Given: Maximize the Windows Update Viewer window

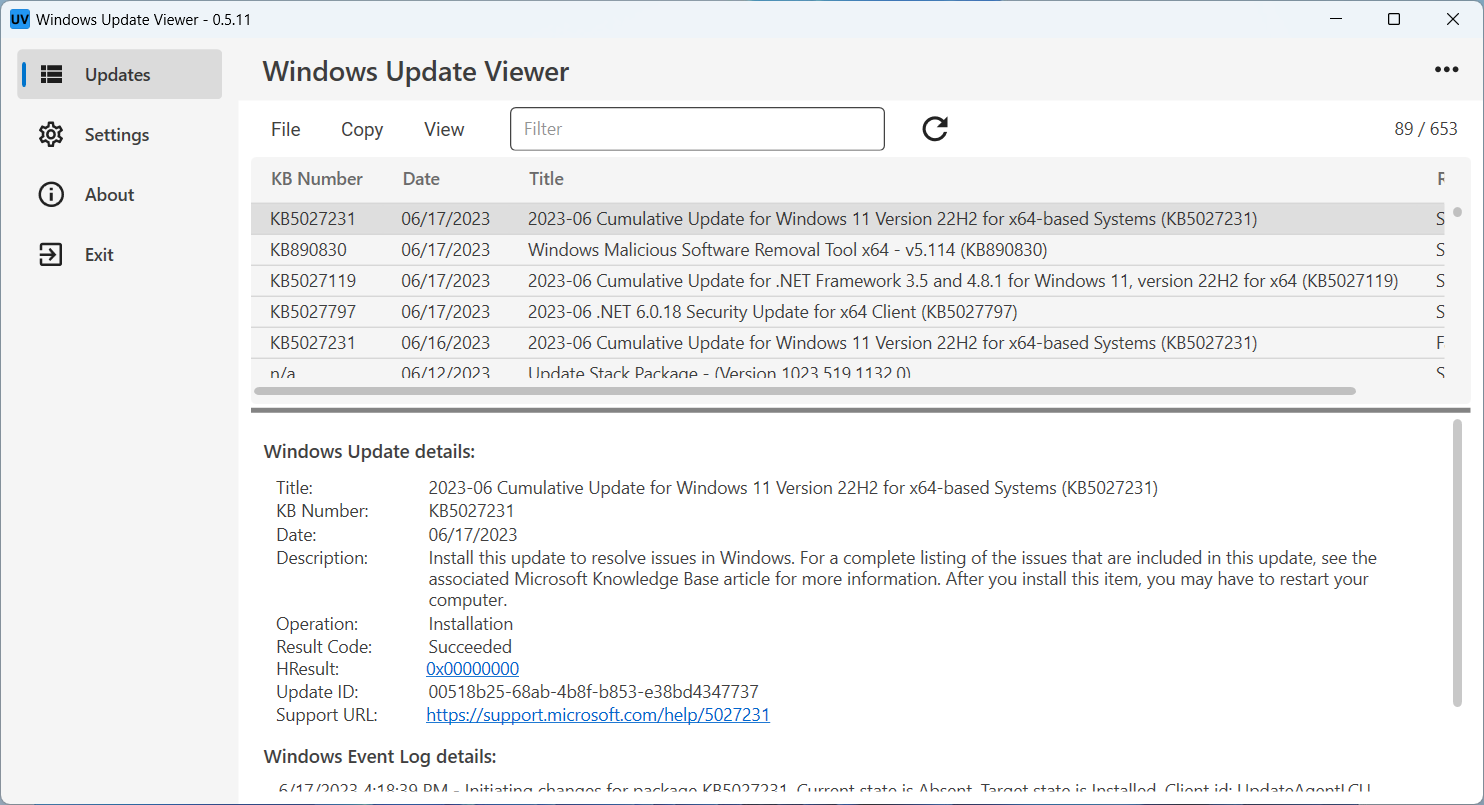Looking at the screenshot, I should [1394, 19].
